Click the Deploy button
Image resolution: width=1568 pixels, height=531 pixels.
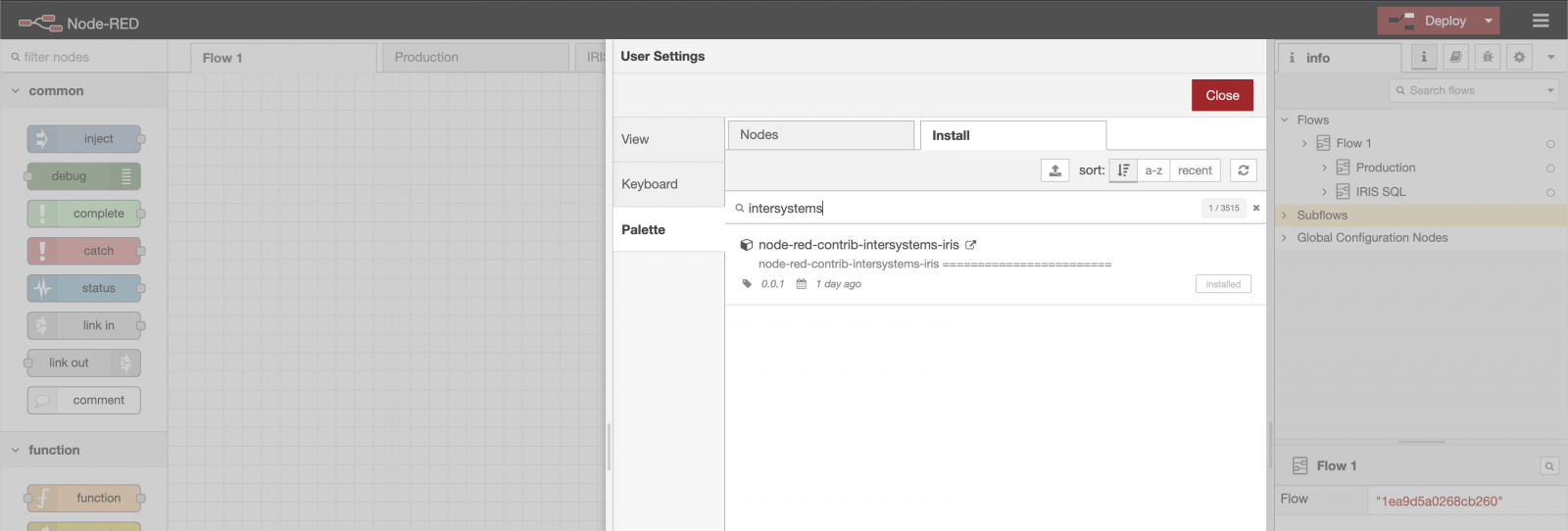(x=1427, y=21)
